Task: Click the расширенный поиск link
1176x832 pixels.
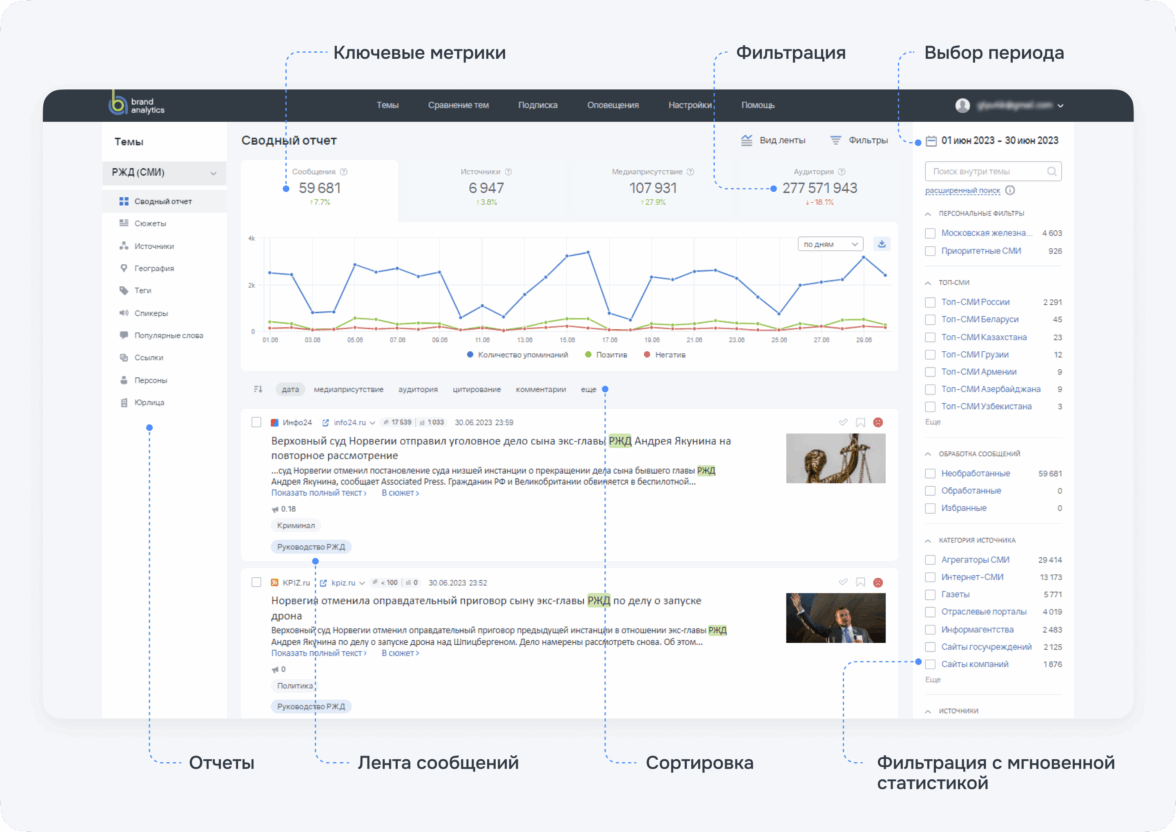Action: [962, 190]
